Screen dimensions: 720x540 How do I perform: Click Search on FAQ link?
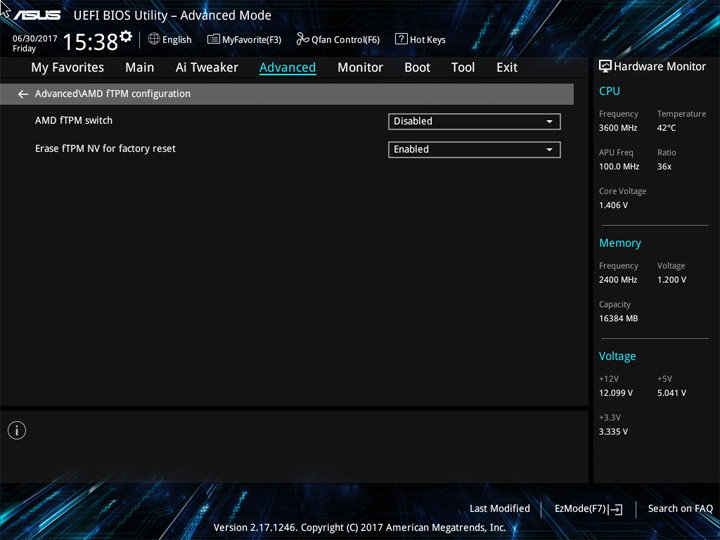point(680,509)
